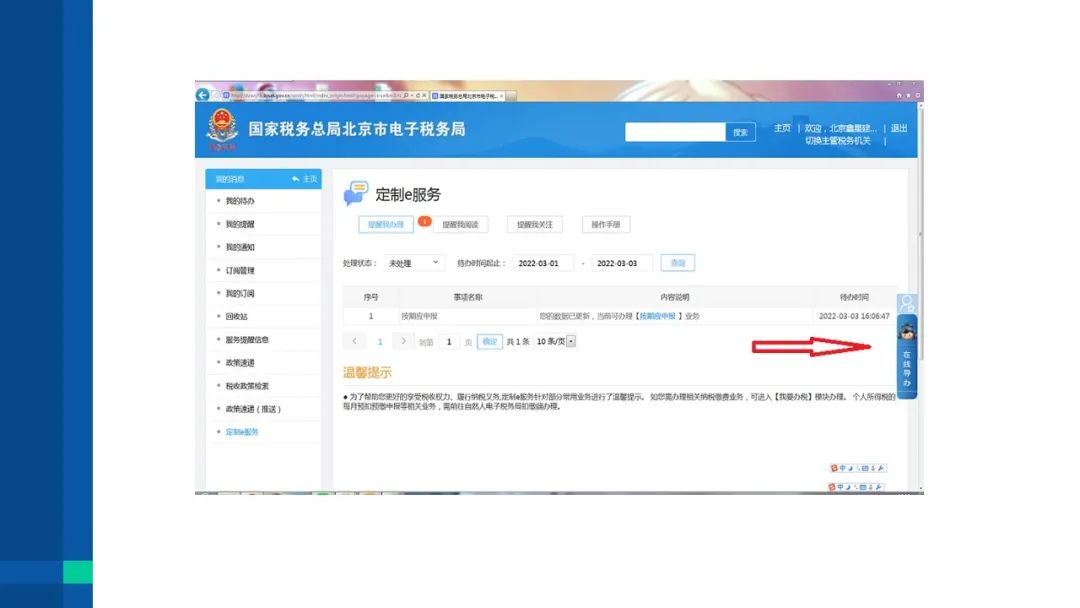Click the 内容说明 column header

click(674, 297)
